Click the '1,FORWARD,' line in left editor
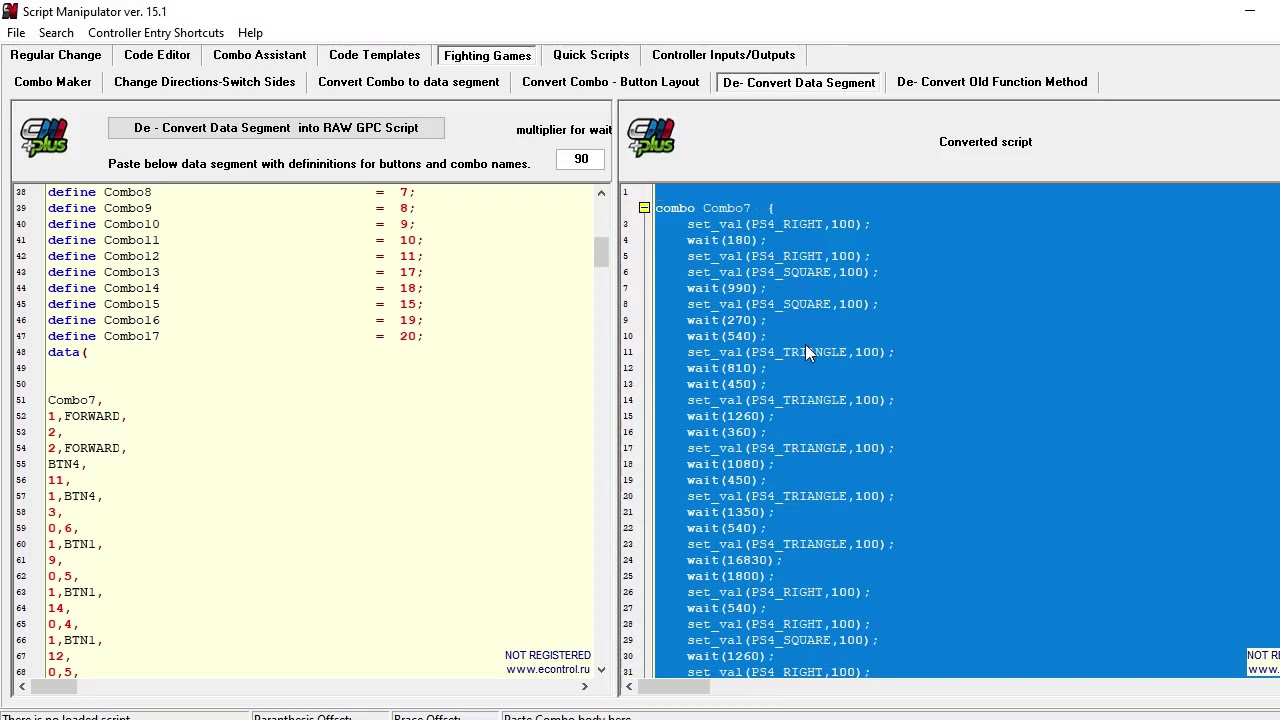 pos(87,416)
